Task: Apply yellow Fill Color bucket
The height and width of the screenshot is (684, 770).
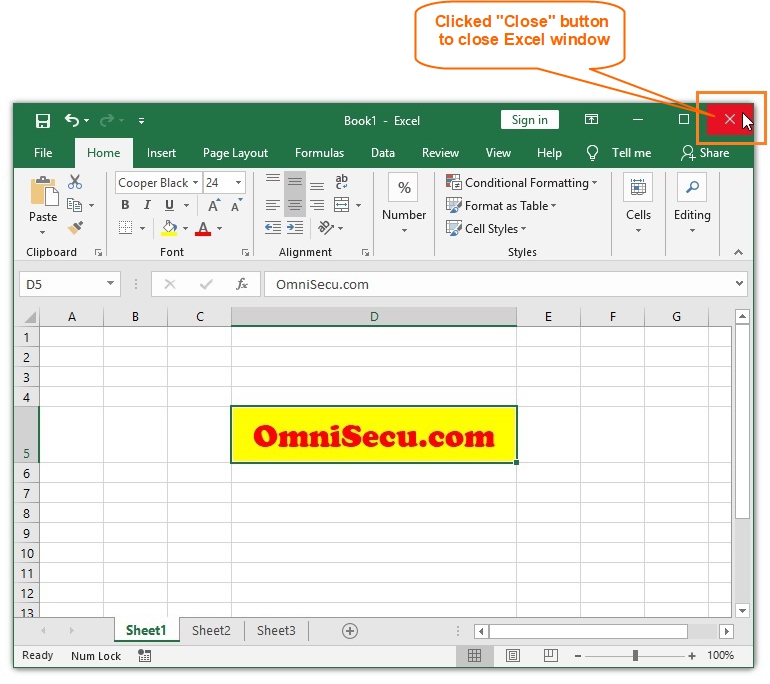Action: [x=169, y=228]
